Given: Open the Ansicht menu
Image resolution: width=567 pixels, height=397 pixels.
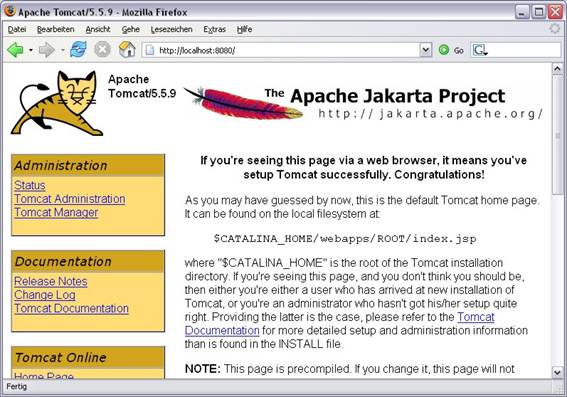Looking at the screenshot, I should (x=98, y=29).
